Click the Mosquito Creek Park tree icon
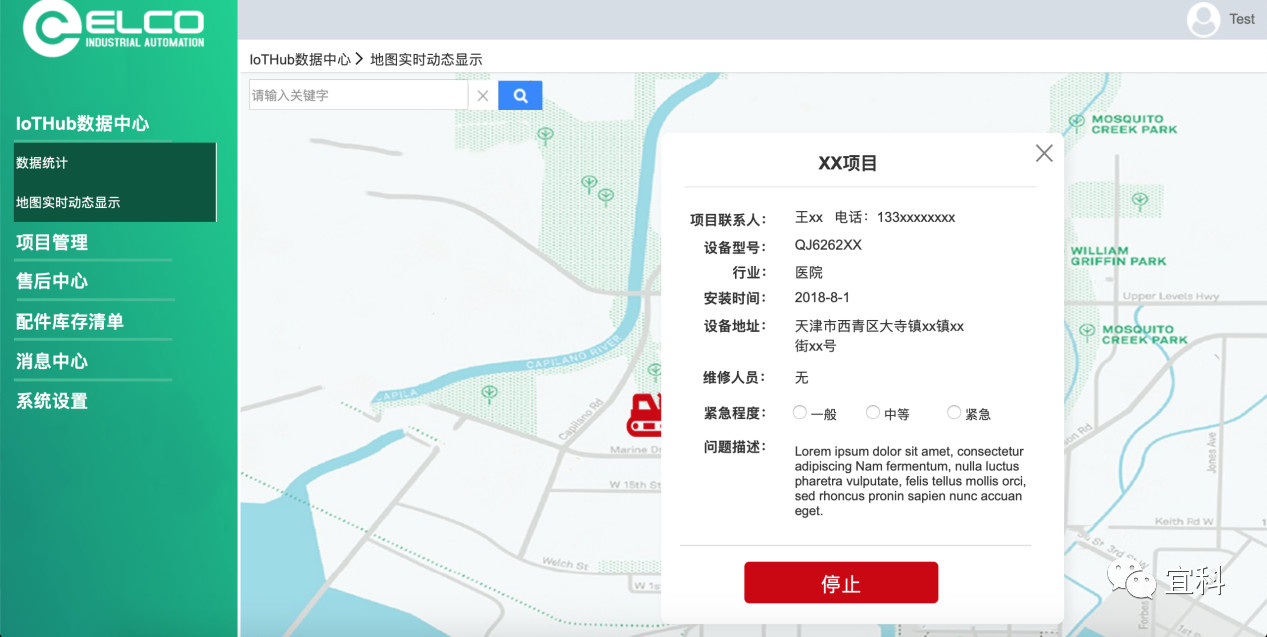The width and height of the screenshot is (1267, 637). pyautogui.click(x=1076, y=122)
